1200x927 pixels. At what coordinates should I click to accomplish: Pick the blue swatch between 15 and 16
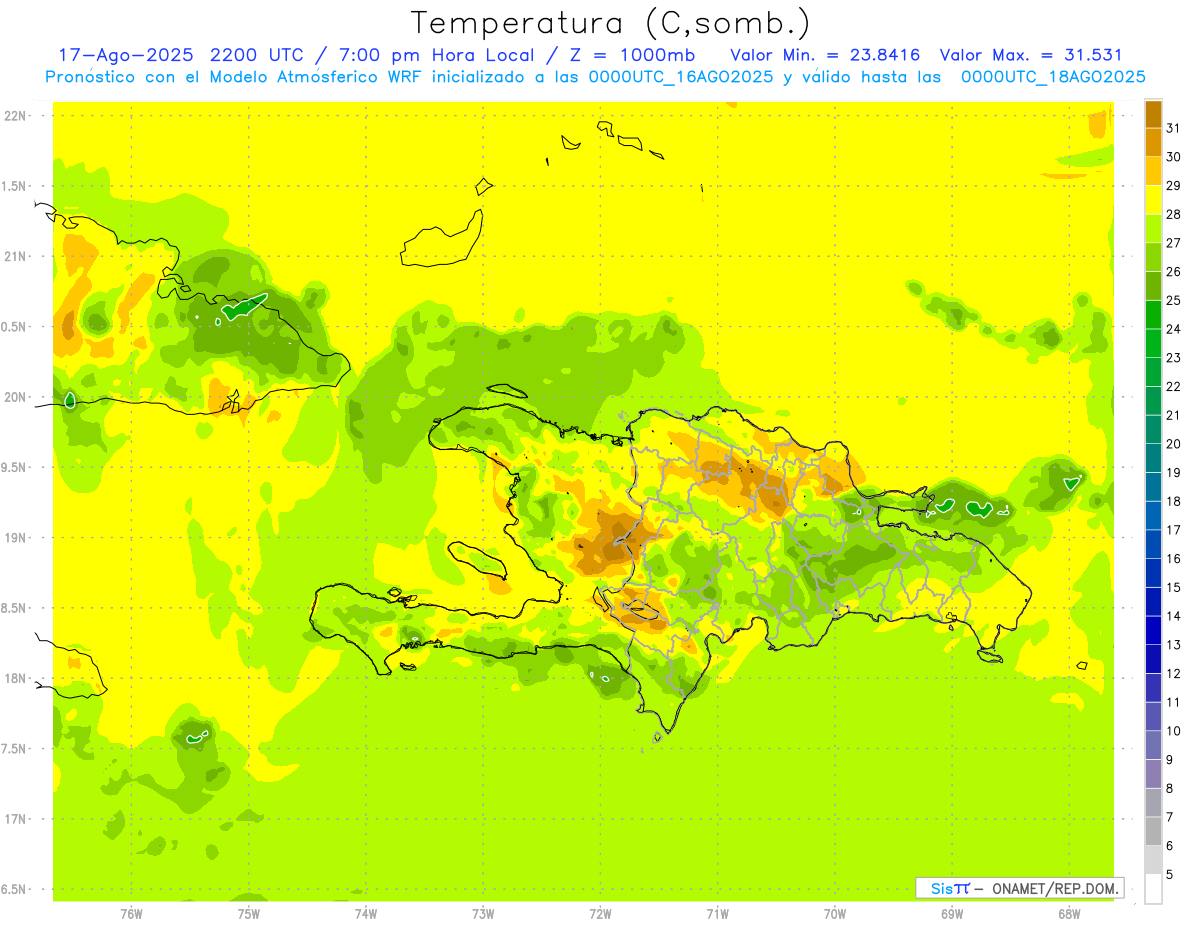pos(1153,573)
